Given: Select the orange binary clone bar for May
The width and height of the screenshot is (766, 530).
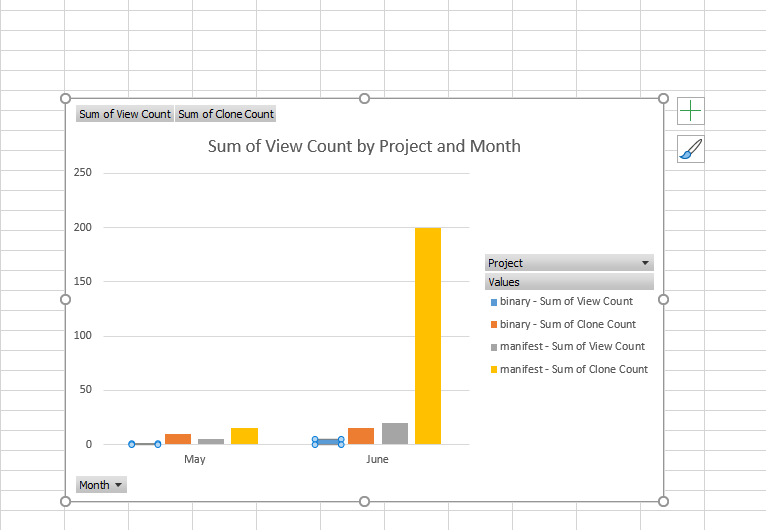Looking at the screenshot, I should tap(178, 439).
